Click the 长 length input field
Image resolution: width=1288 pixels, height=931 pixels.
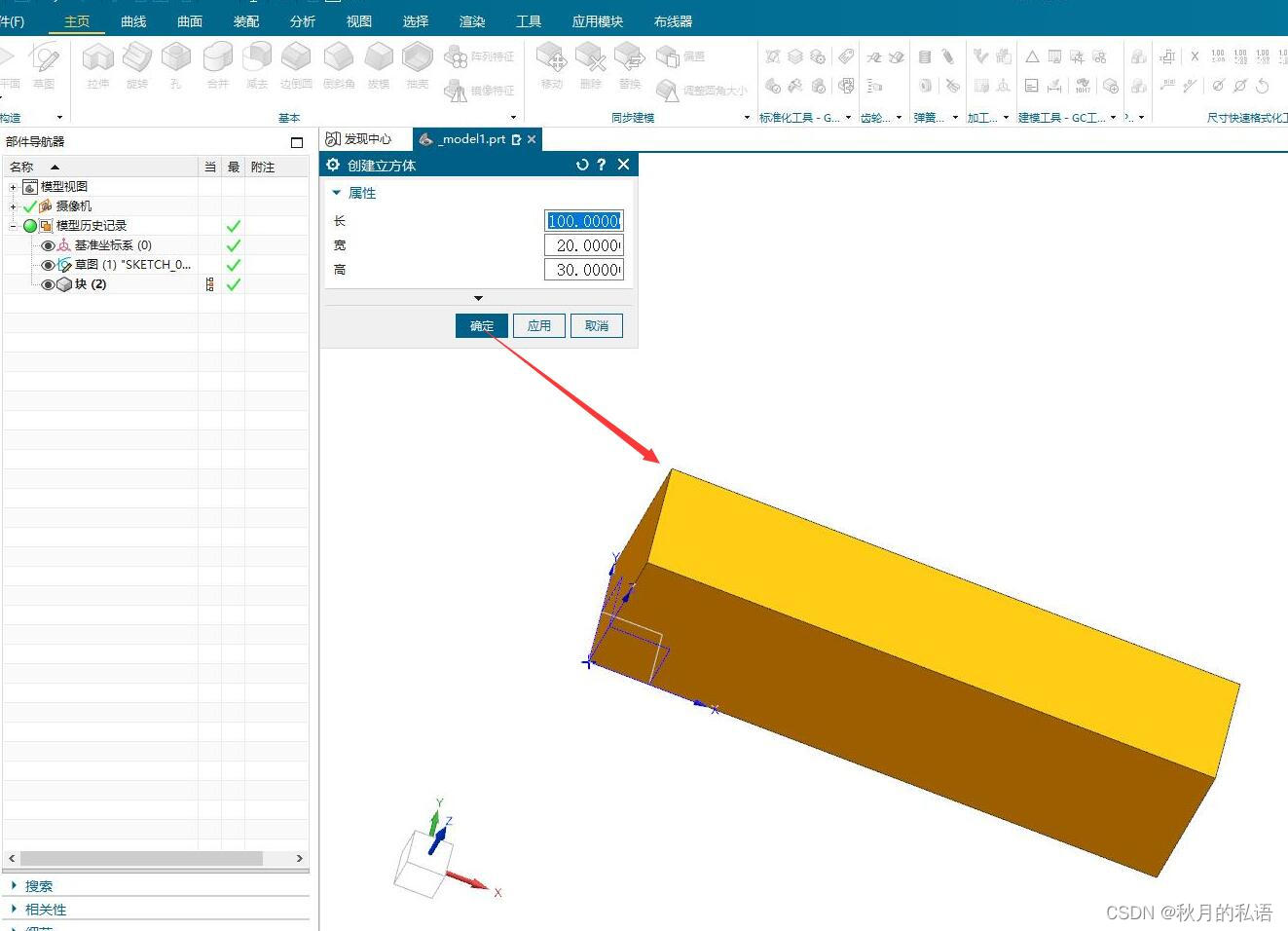(584, 221)
